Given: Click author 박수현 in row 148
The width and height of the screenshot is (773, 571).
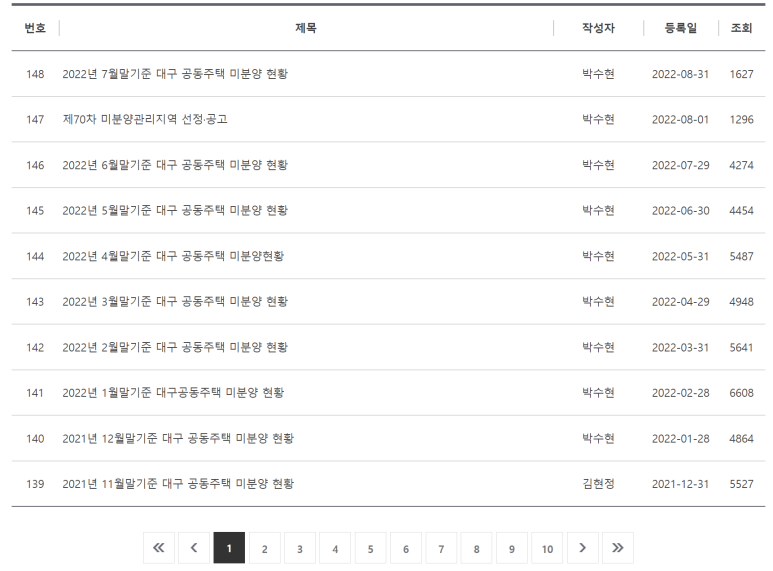Looking at the screenshot, I should point(598,74).
